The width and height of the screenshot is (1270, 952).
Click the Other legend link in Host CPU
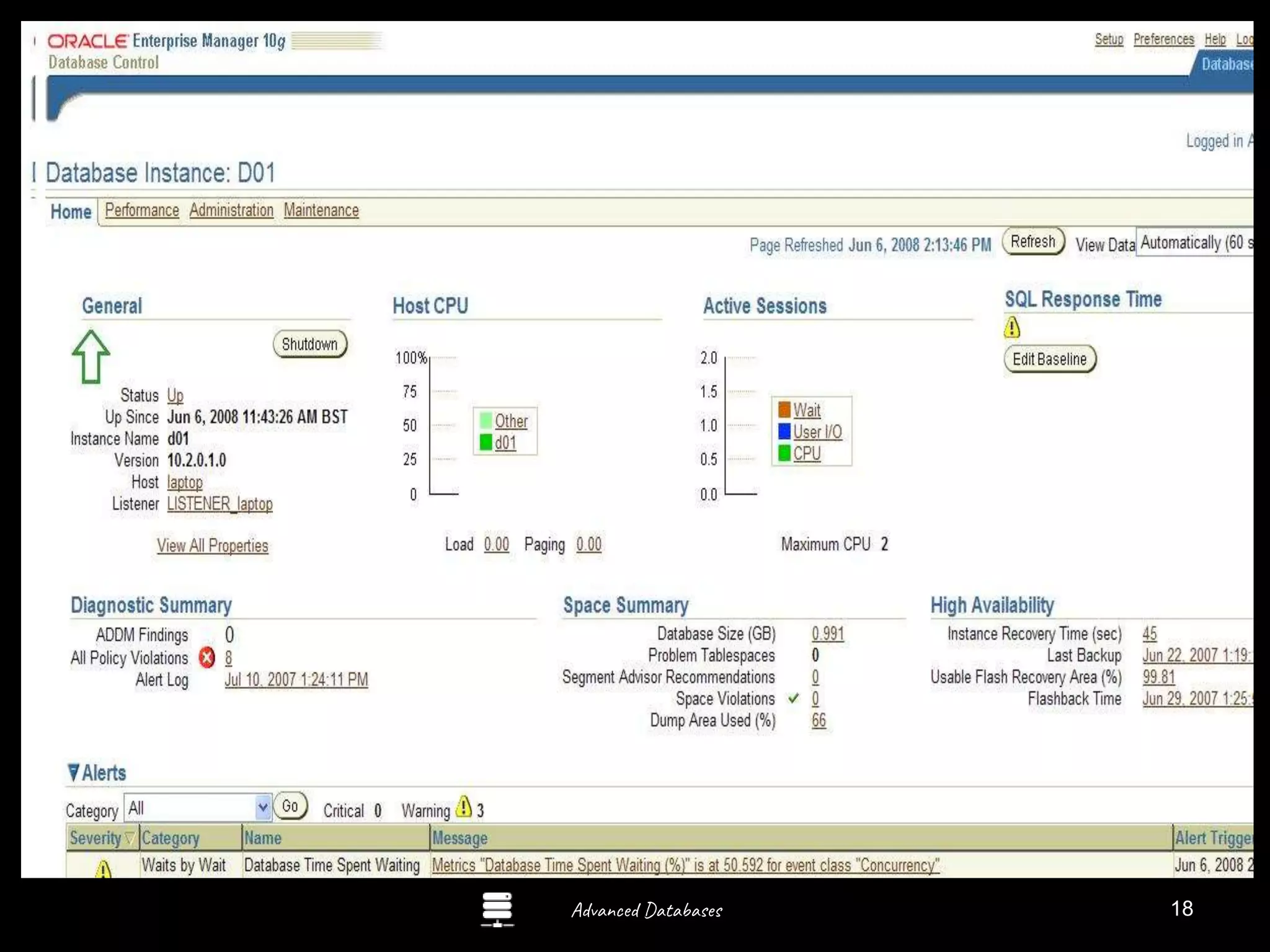pos(511,421)
